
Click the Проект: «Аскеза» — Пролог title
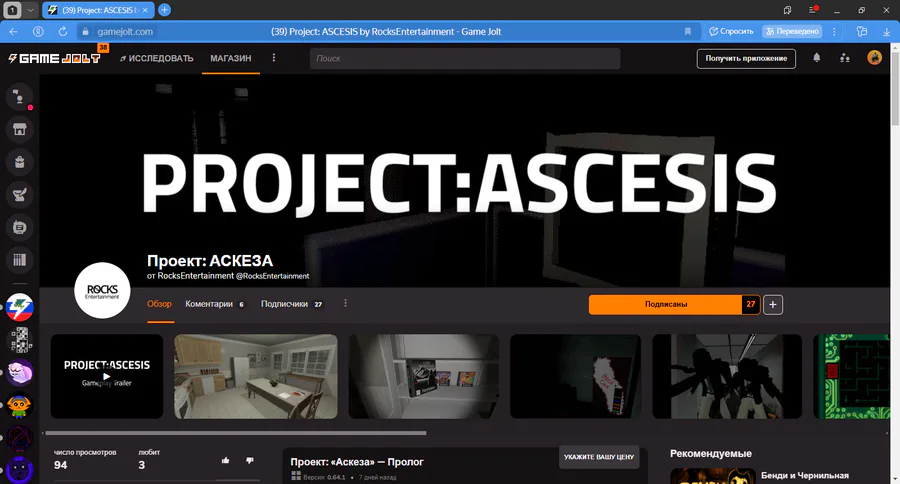(x=357, y=462)
